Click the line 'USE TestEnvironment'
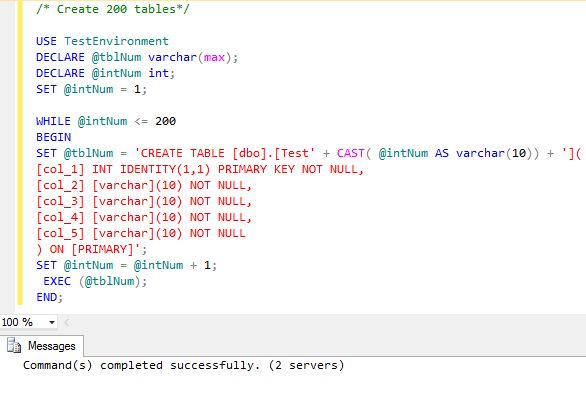Viewport: 586px width, 401px height. coord(102,41)
